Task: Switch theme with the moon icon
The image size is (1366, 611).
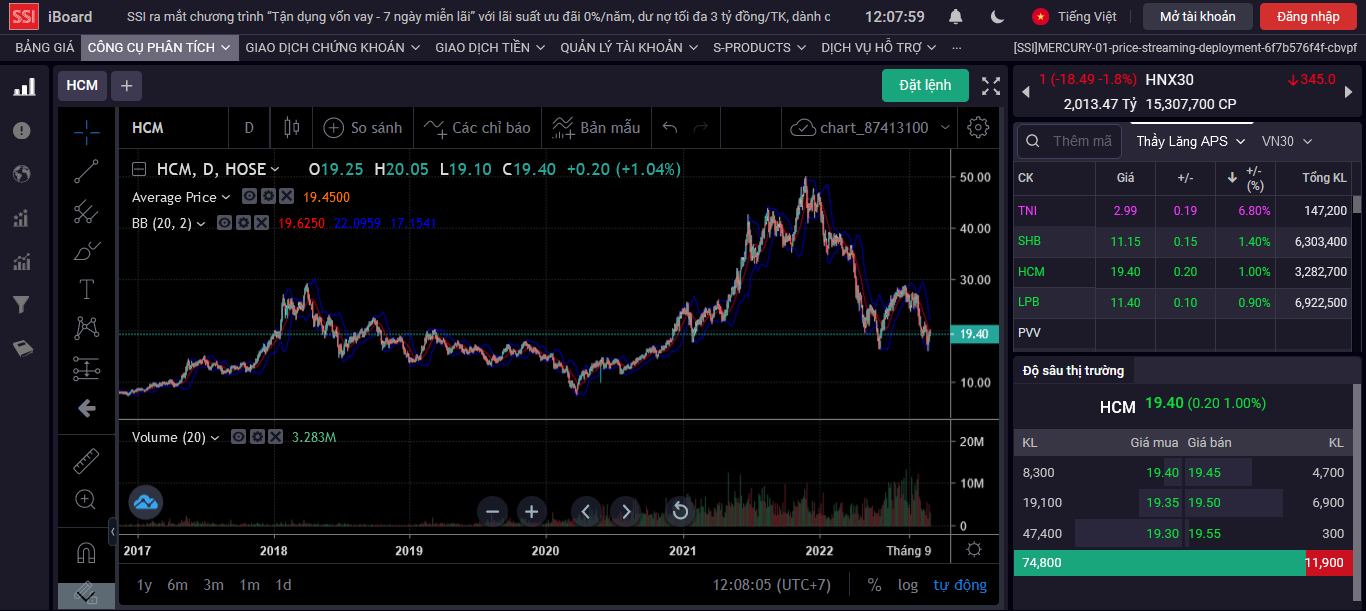Action: 997,16
